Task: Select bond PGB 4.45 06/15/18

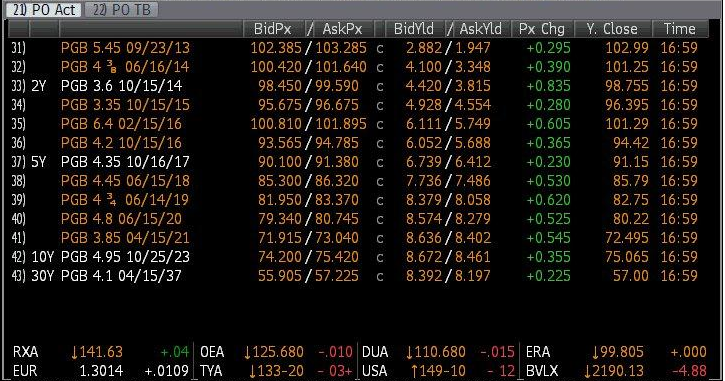Action: pyautogui.click(x=125, y=180)
